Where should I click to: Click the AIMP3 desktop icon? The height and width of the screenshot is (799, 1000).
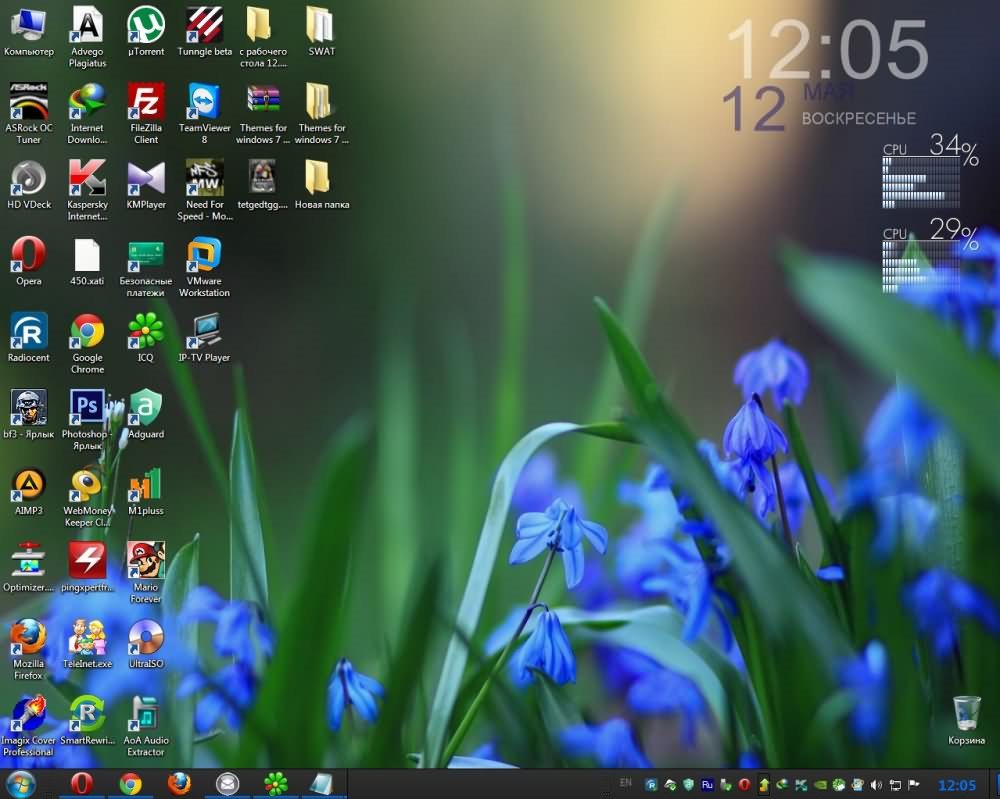point(28,485)
